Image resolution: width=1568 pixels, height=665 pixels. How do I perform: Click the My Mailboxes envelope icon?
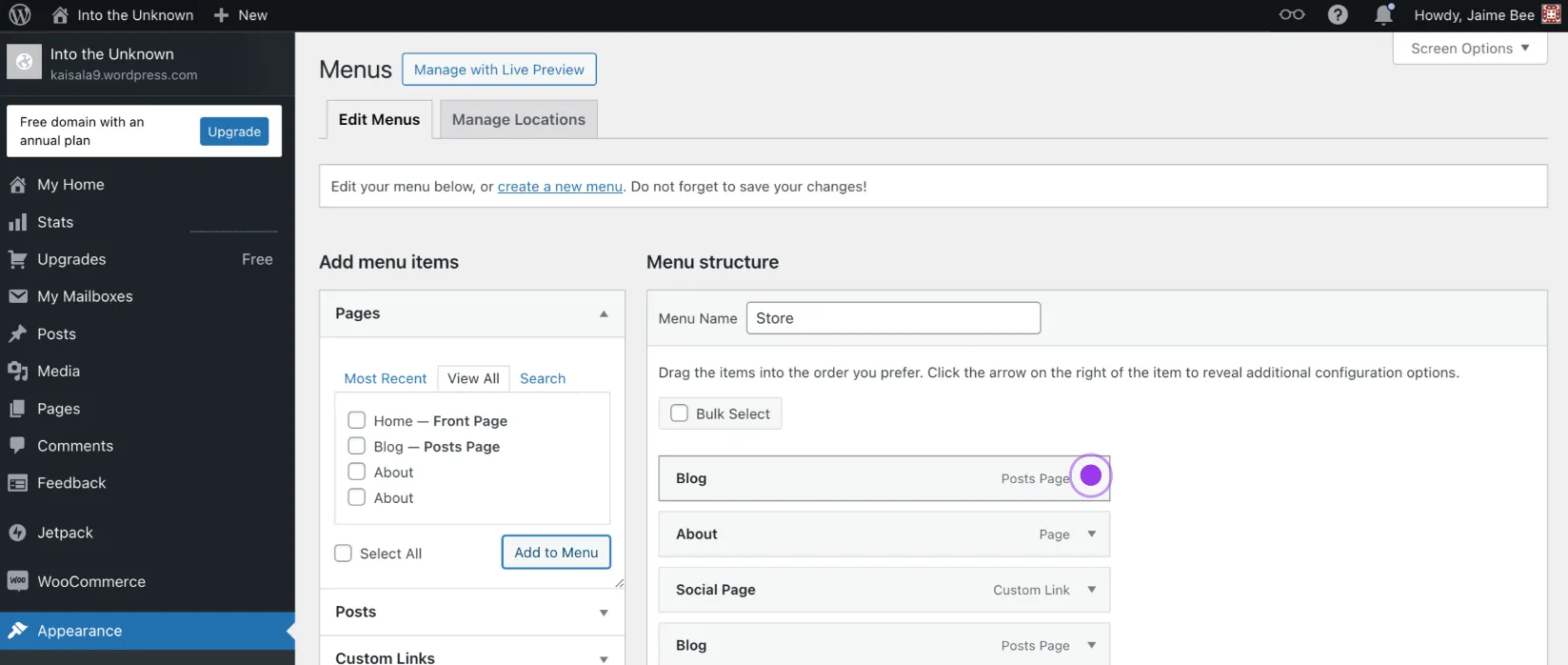[x=17, y=296]
